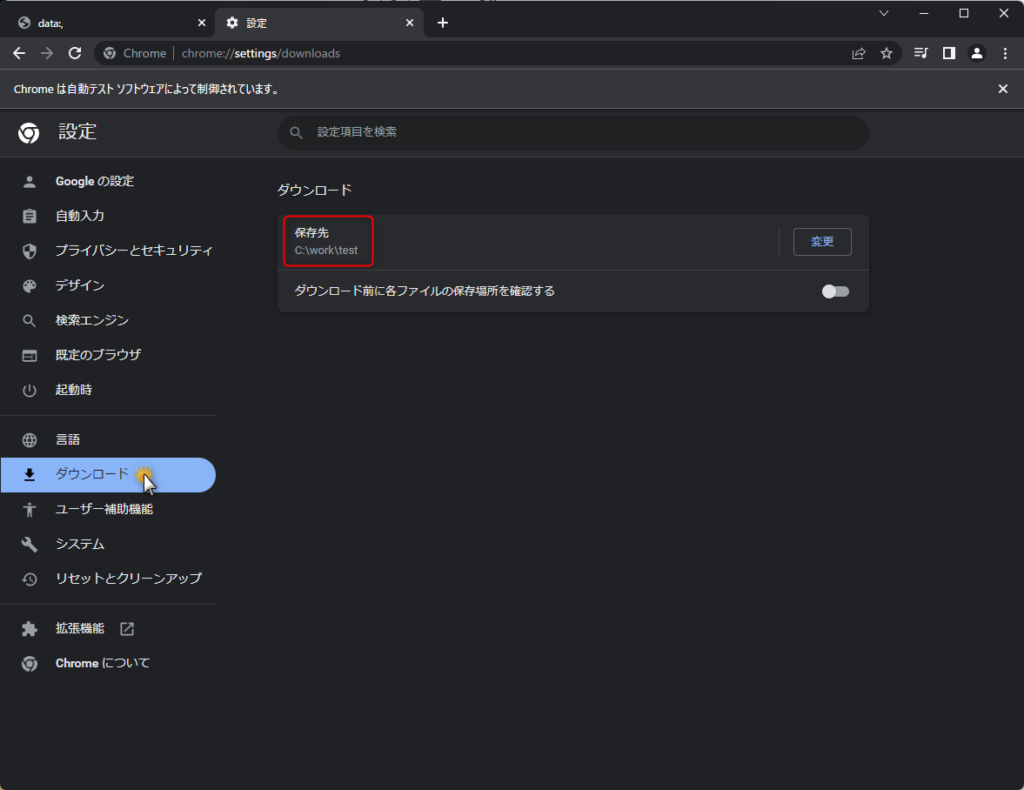The height and width of the screenshot is (790, 1024).
Task: Open a new tab with the plus button
Action: (x=443, y=23)
